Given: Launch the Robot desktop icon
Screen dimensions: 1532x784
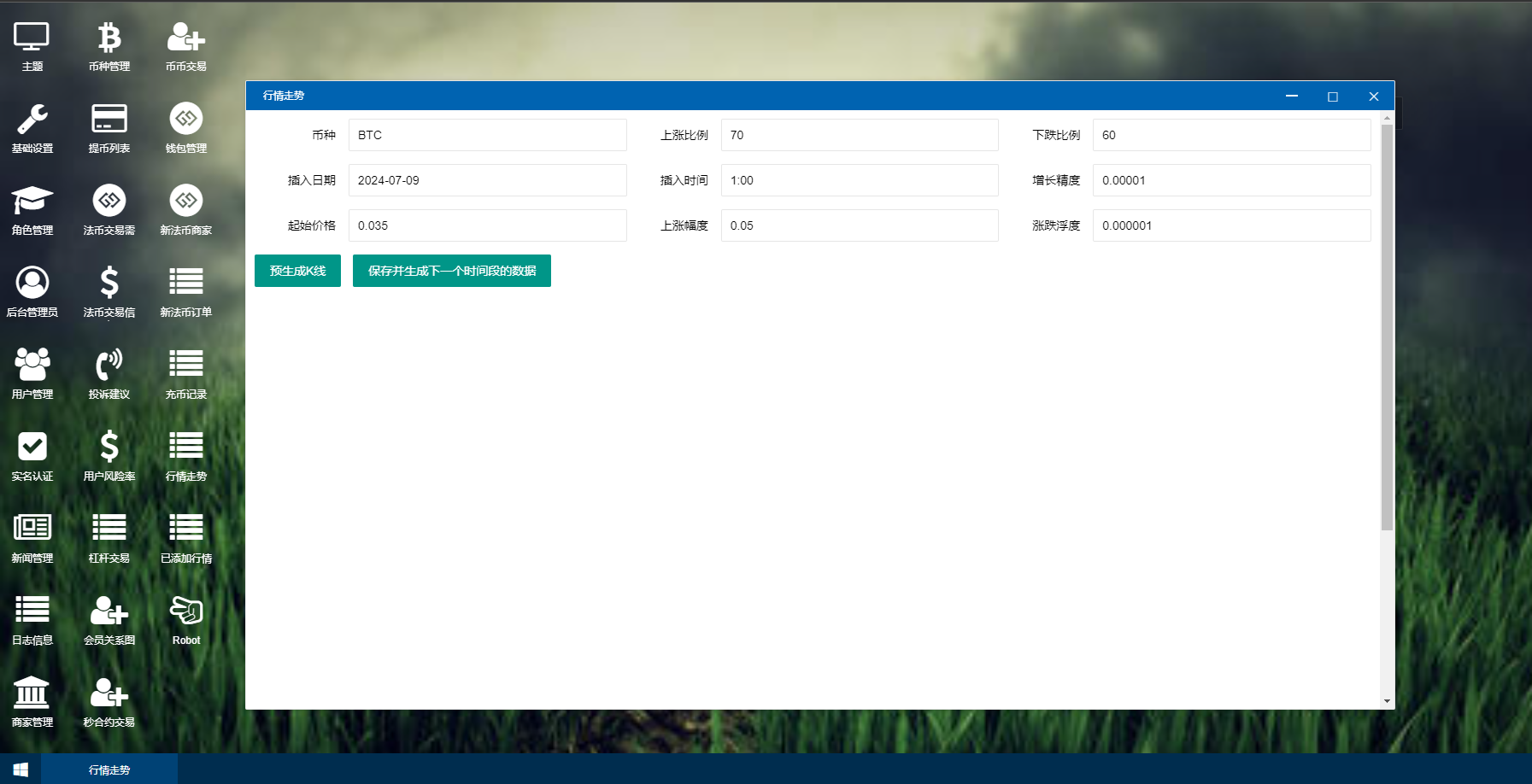Looking at the screenshot, I should pos(185,612).
